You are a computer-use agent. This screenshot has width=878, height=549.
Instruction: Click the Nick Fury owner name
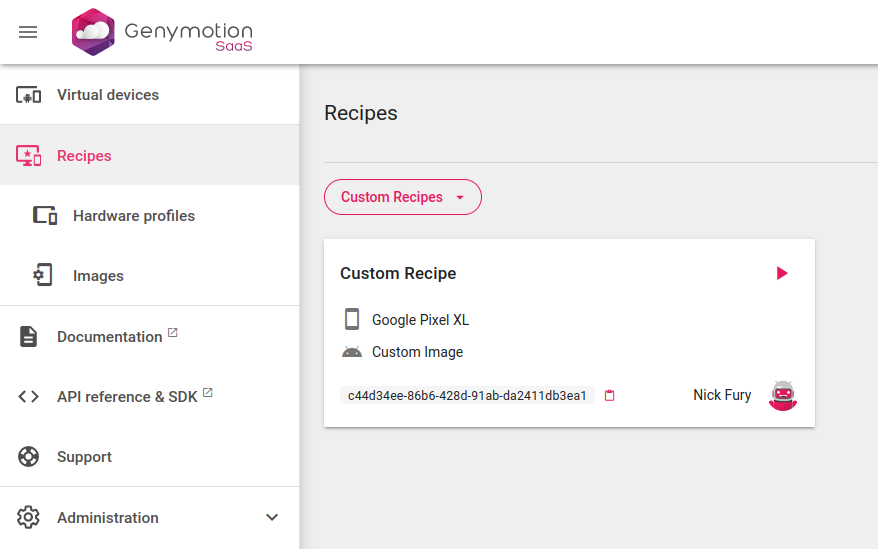point(722,395)
